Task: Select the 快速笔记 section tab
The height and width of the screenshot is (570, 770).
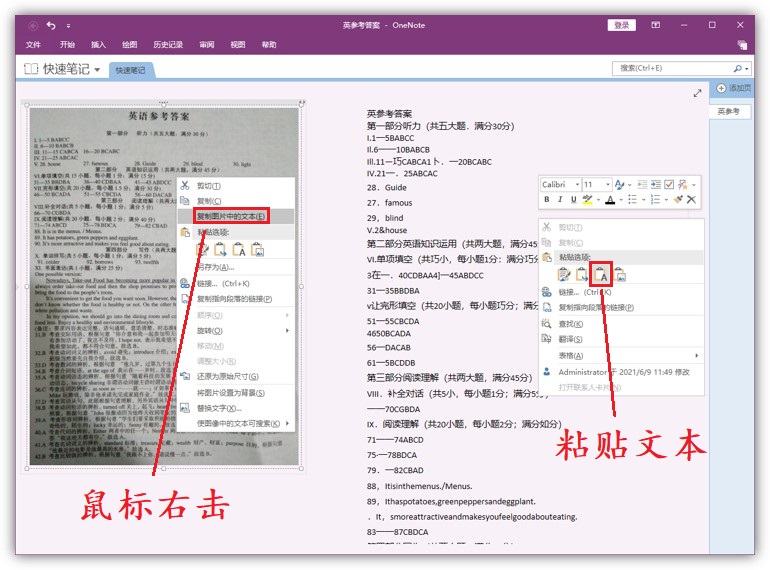Action: coord(131,70)
